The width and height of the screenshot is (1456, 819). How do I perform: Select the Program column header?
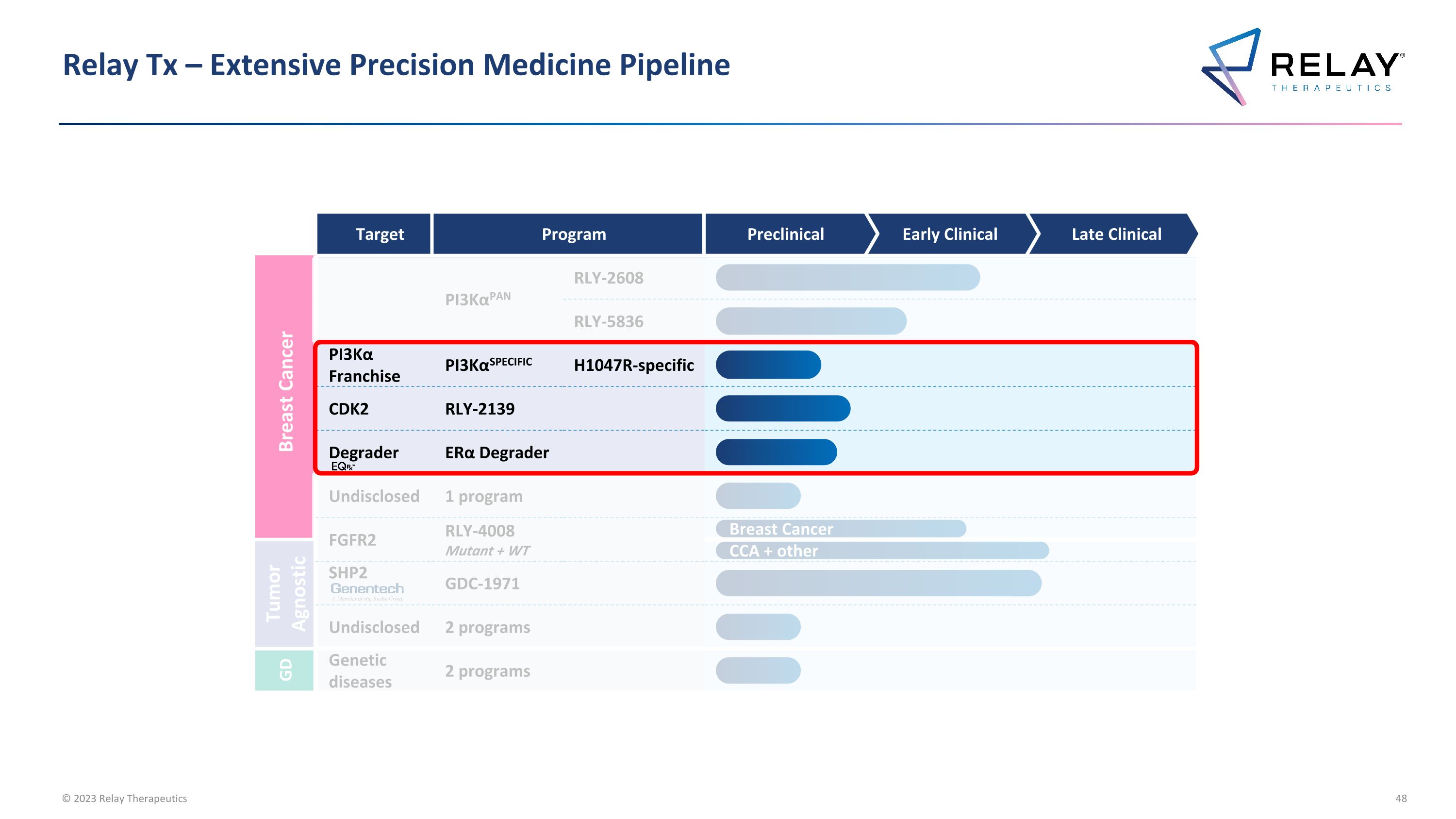pos(573,234)
